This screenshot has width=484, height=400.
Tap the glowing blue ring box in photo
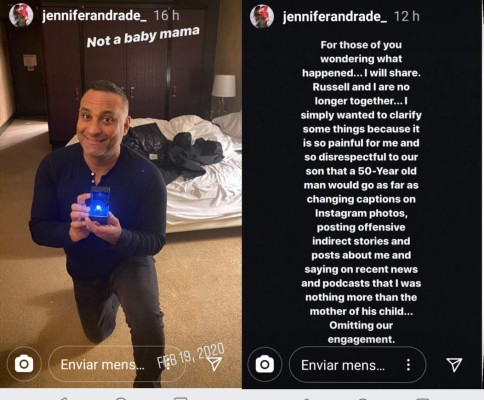[x=100, y=204]
